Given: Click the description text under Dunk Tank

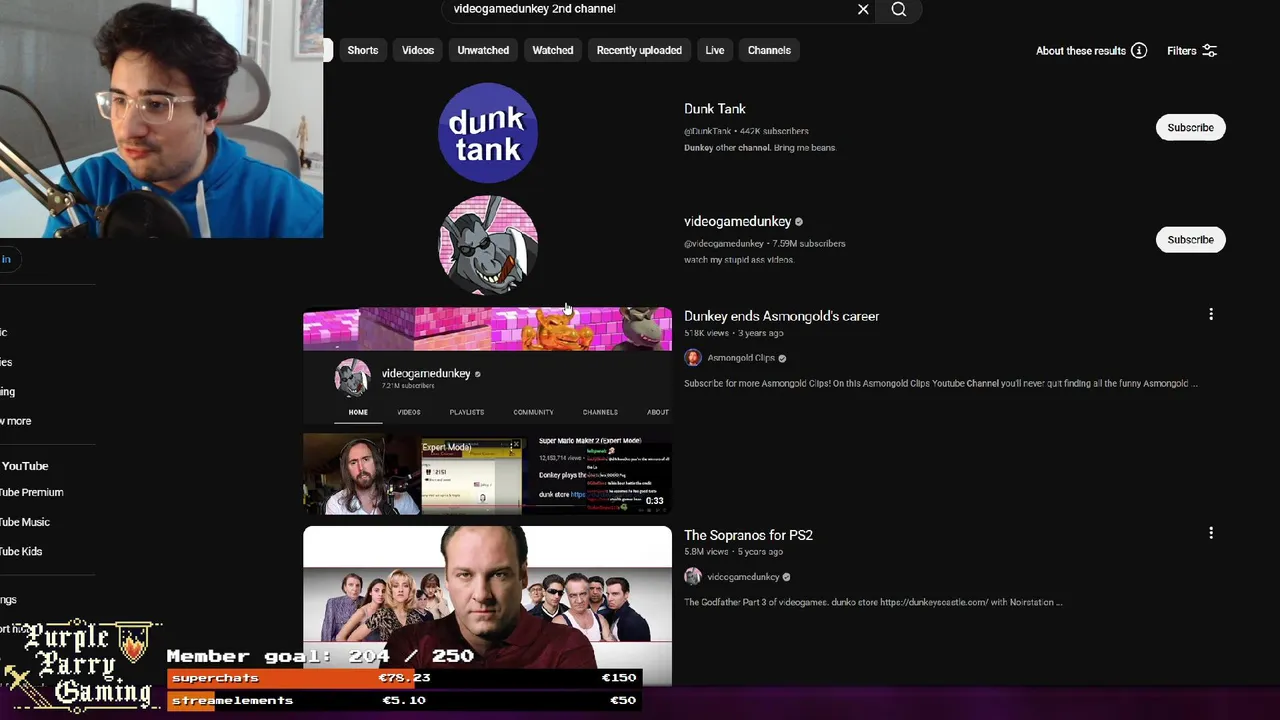Looking at the screenshot, I should tap(759, 148).
